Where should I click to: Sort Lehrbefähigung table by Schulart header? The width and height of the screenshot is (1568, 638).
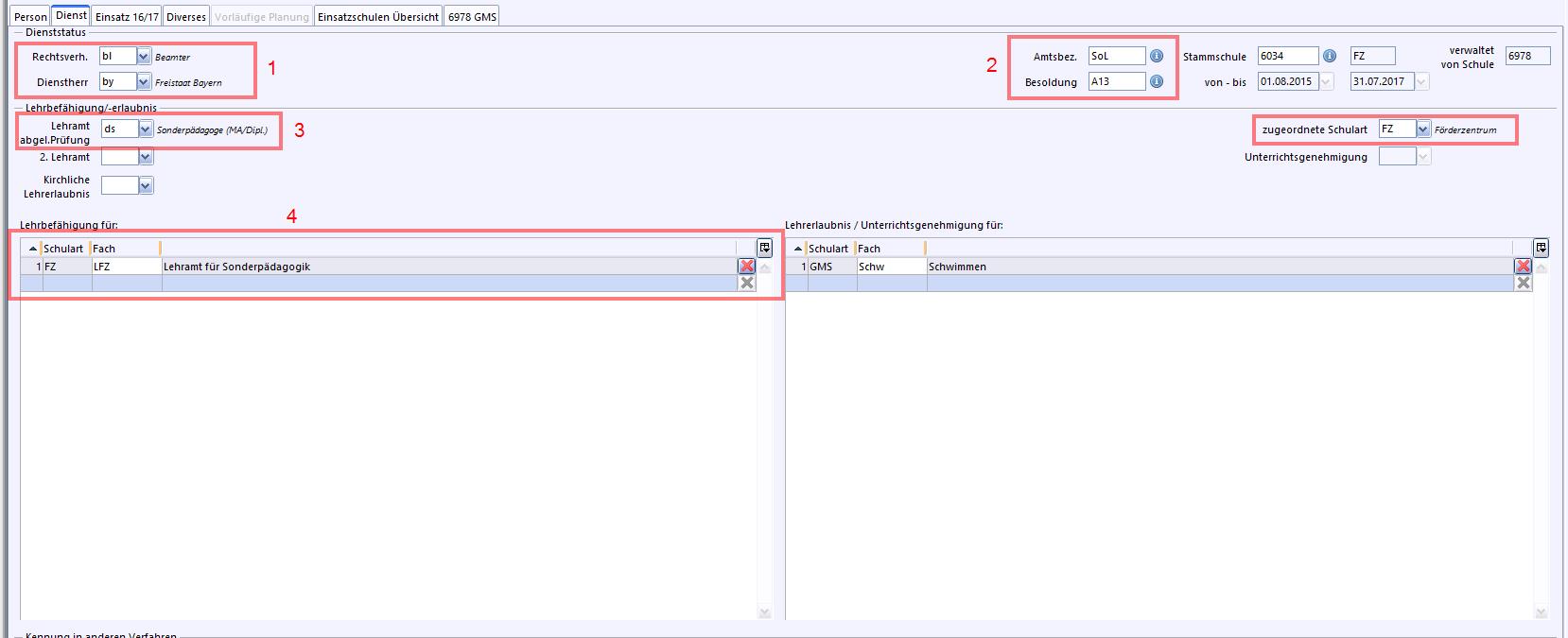64,249
